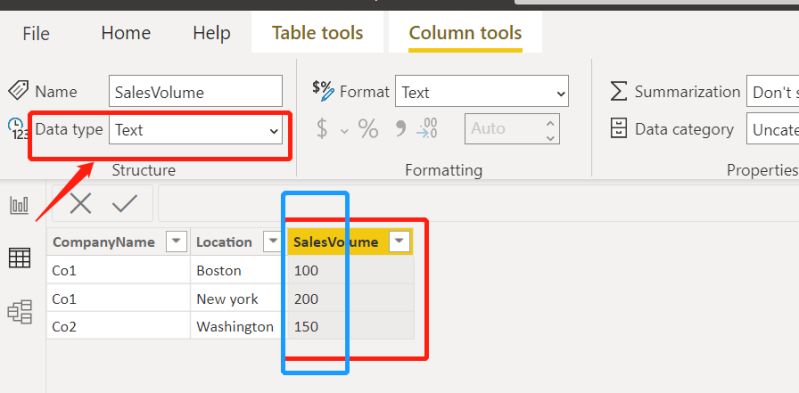Image resolution: width=799 pixels, height=393 pixels.
Task: Commit formula with checkmark icon
Action: click(125, 203)
